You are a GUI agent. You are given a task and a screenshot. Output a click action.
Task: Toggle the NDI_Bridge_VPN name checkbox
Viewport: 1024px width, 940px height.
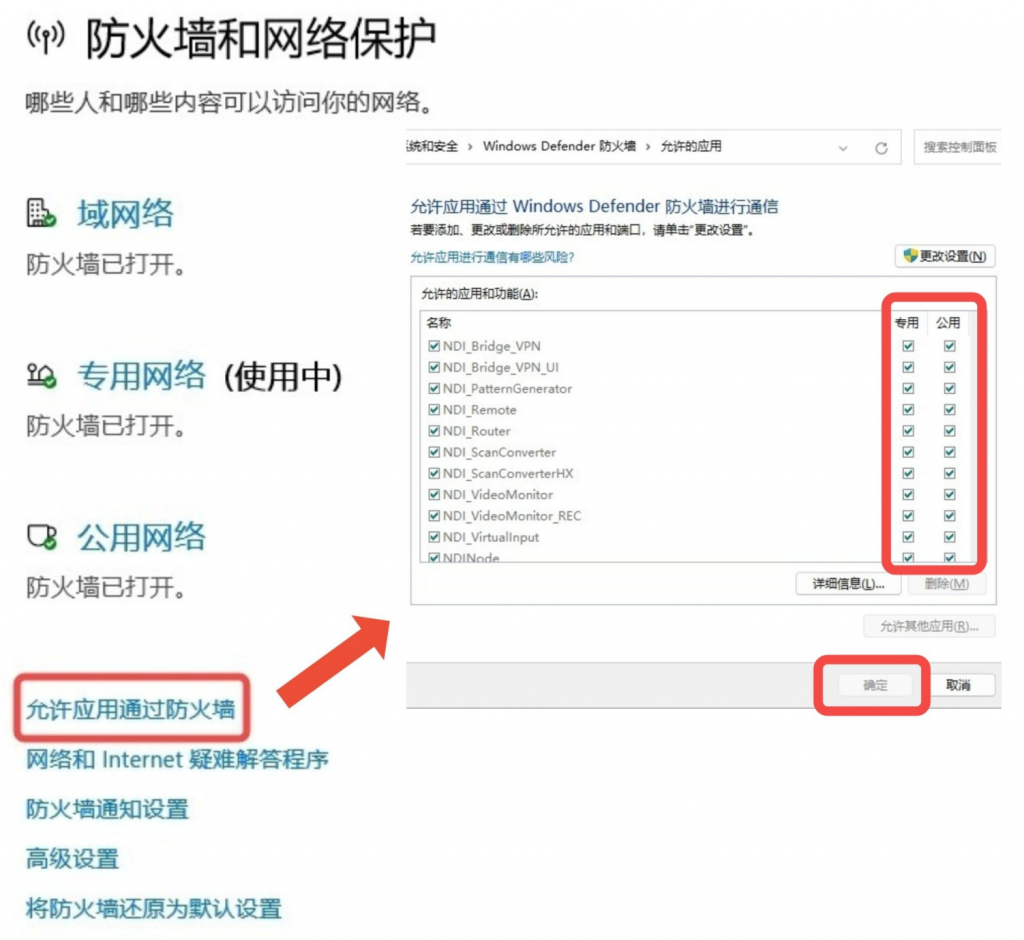pyautogui.click(x=434, y=346)
